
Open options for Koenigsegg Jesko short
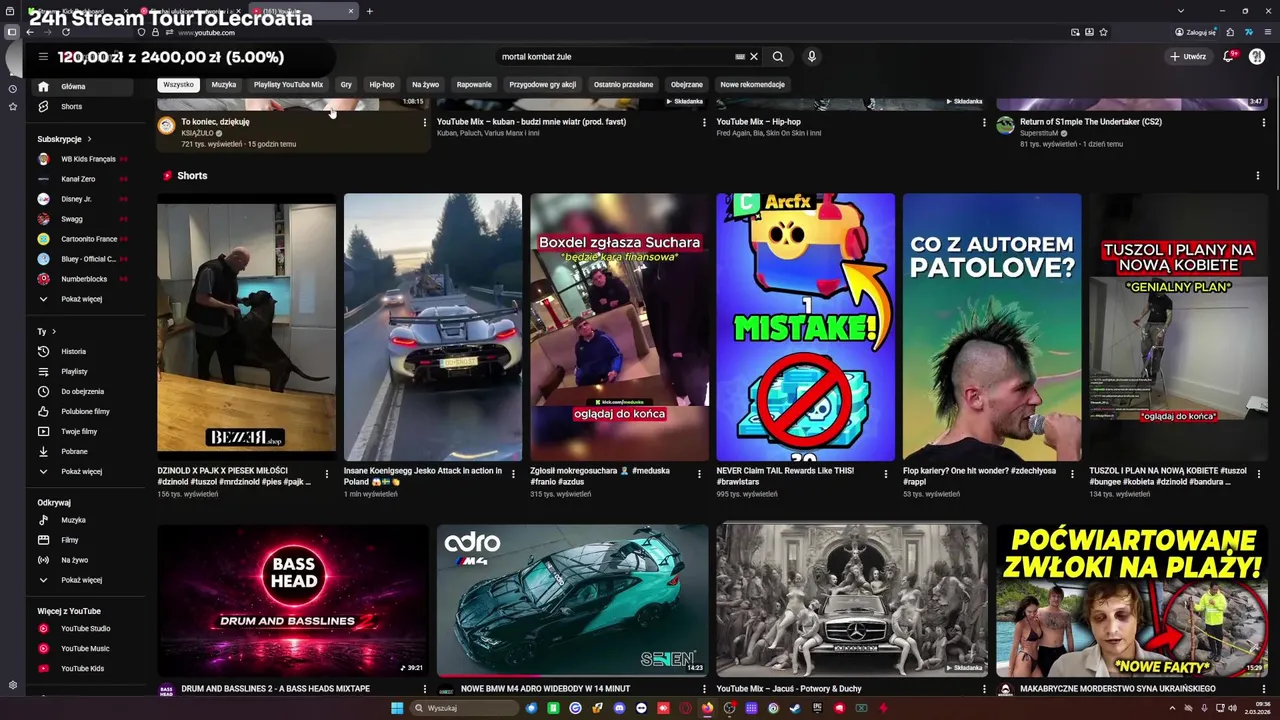click(513, 474)
